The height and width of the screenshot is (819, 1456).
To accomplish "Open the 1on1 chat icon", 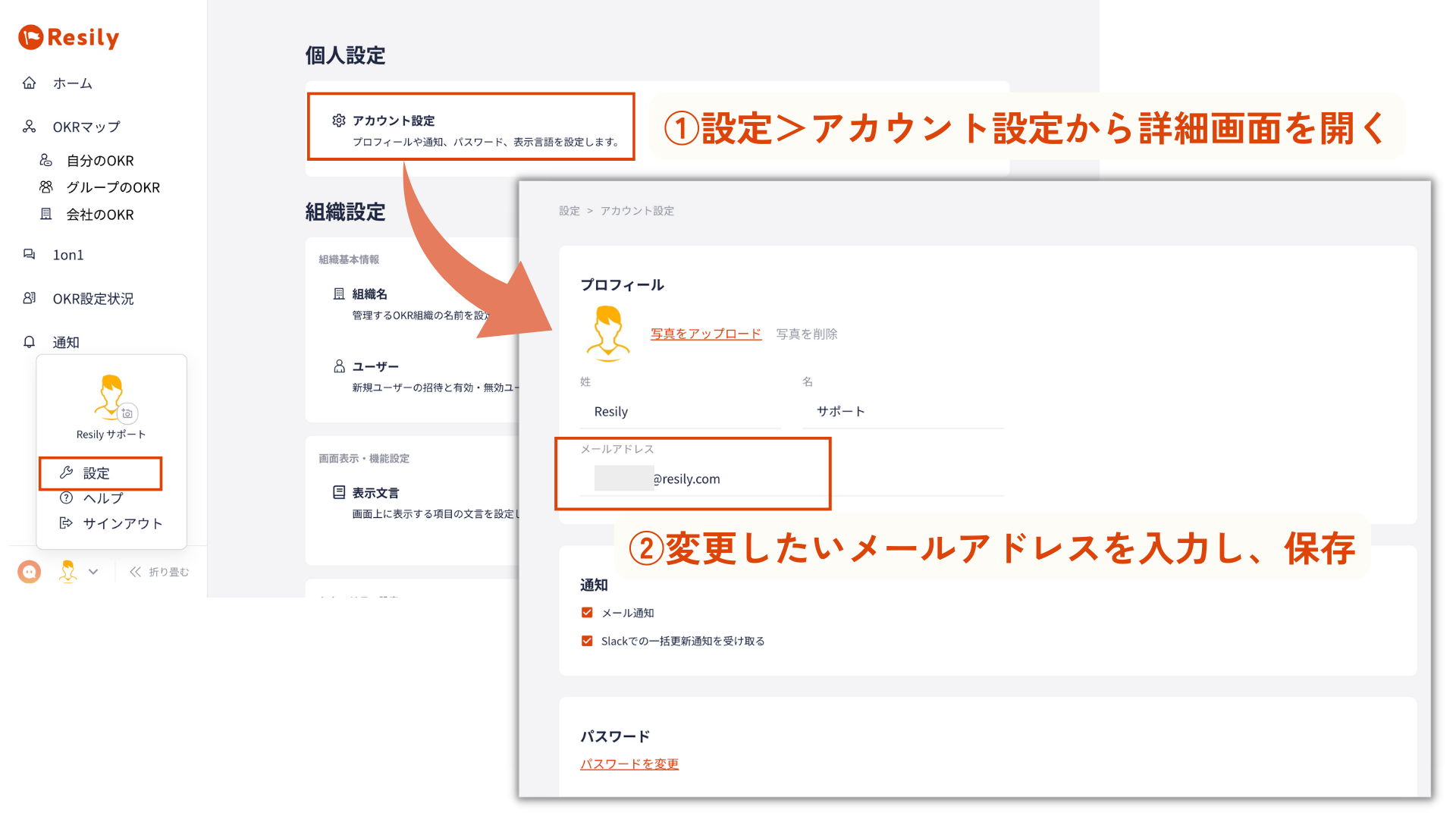I will pos(29,254).
